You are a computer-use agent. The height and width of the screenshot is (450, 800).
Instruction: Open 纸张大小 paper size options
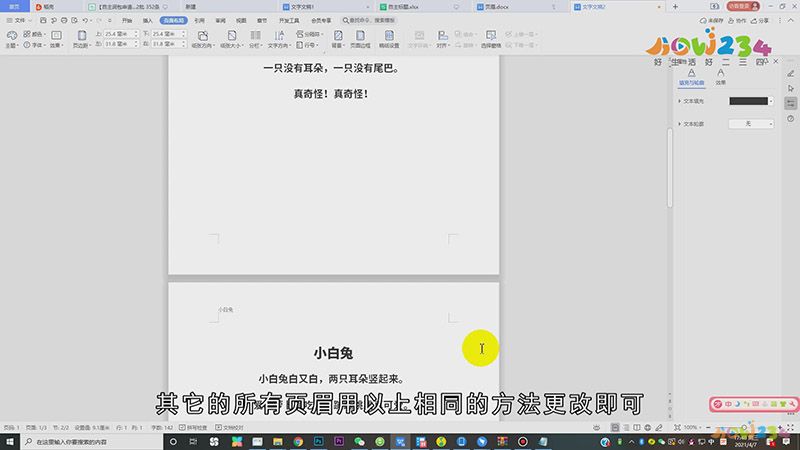coord(232,39)
